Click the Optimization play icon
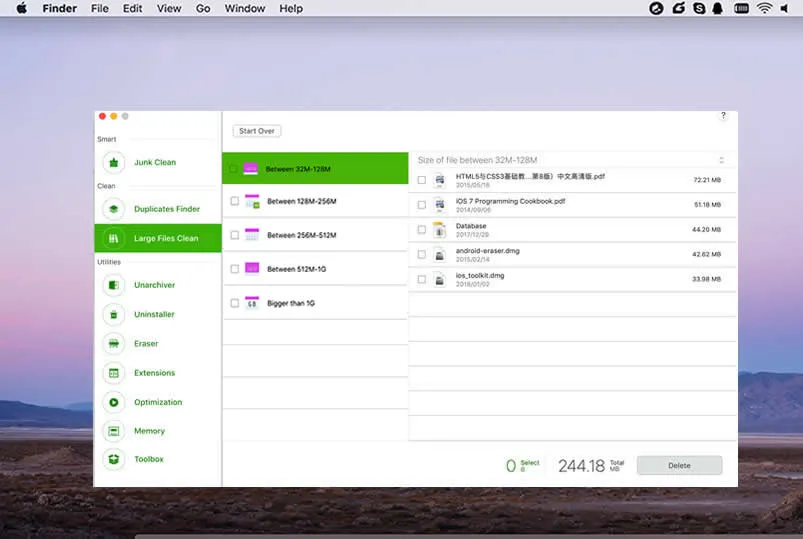 point(114,402)
